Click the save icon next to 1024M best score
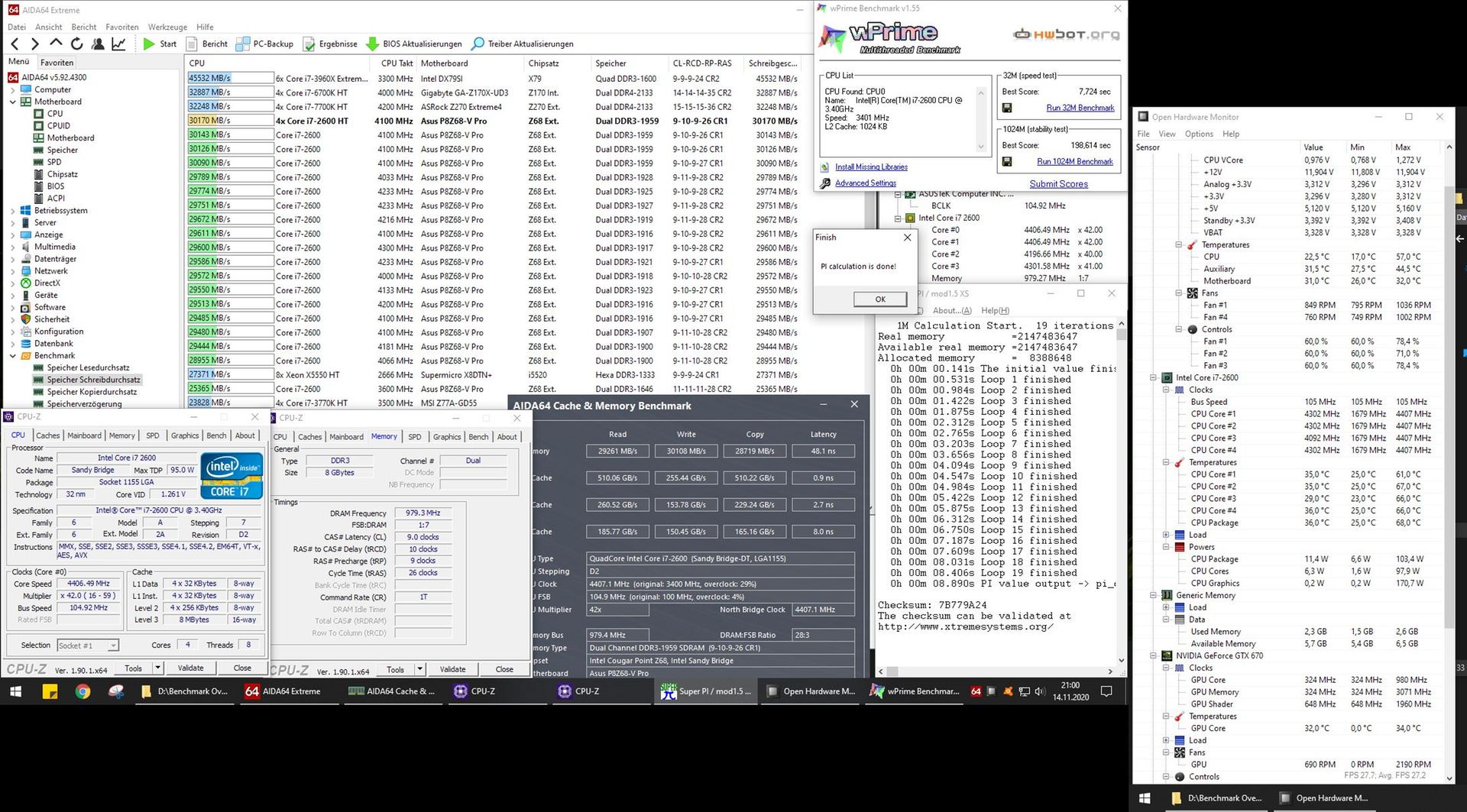Image resolution: width=1467 pixels, height=812 pixels. pos(1007,162)
